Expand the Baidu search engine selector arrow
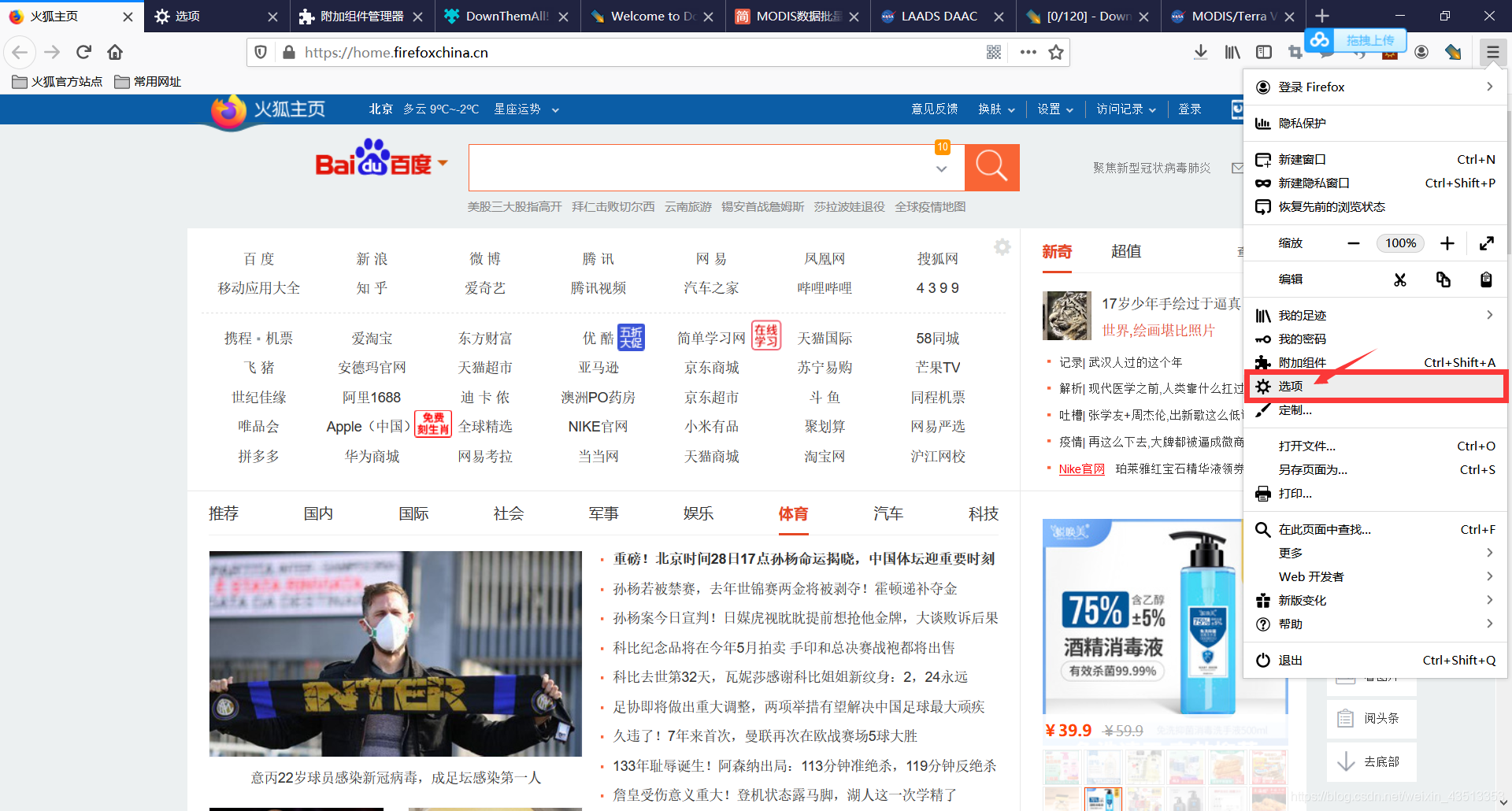 pos(443,163)
